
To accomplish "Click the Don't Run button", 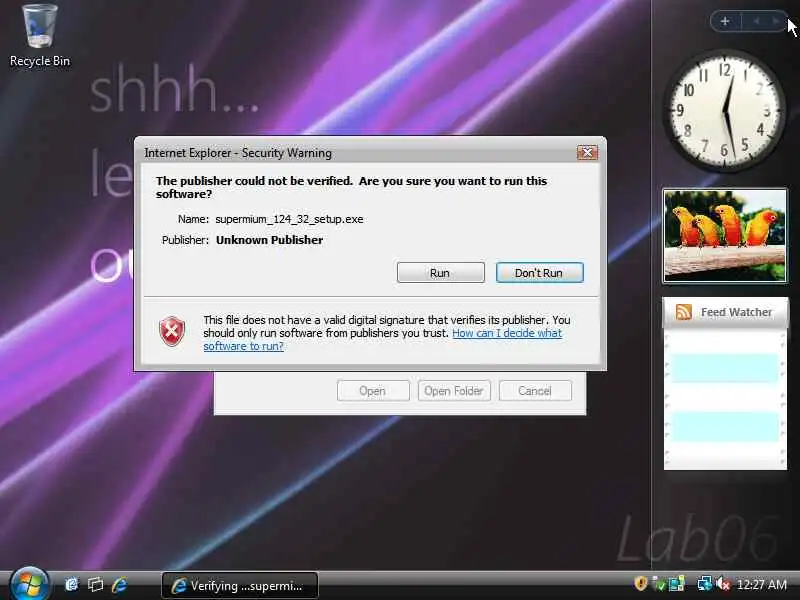I will (x=539, y=272).
